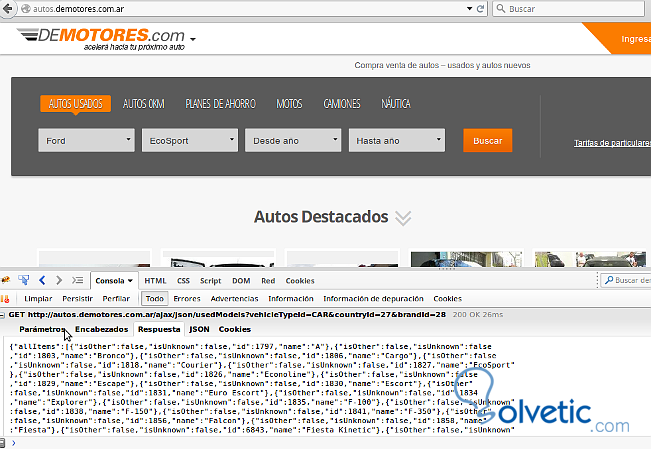Switch to the DOM panel
651x449 pixels.
[241, 281]
